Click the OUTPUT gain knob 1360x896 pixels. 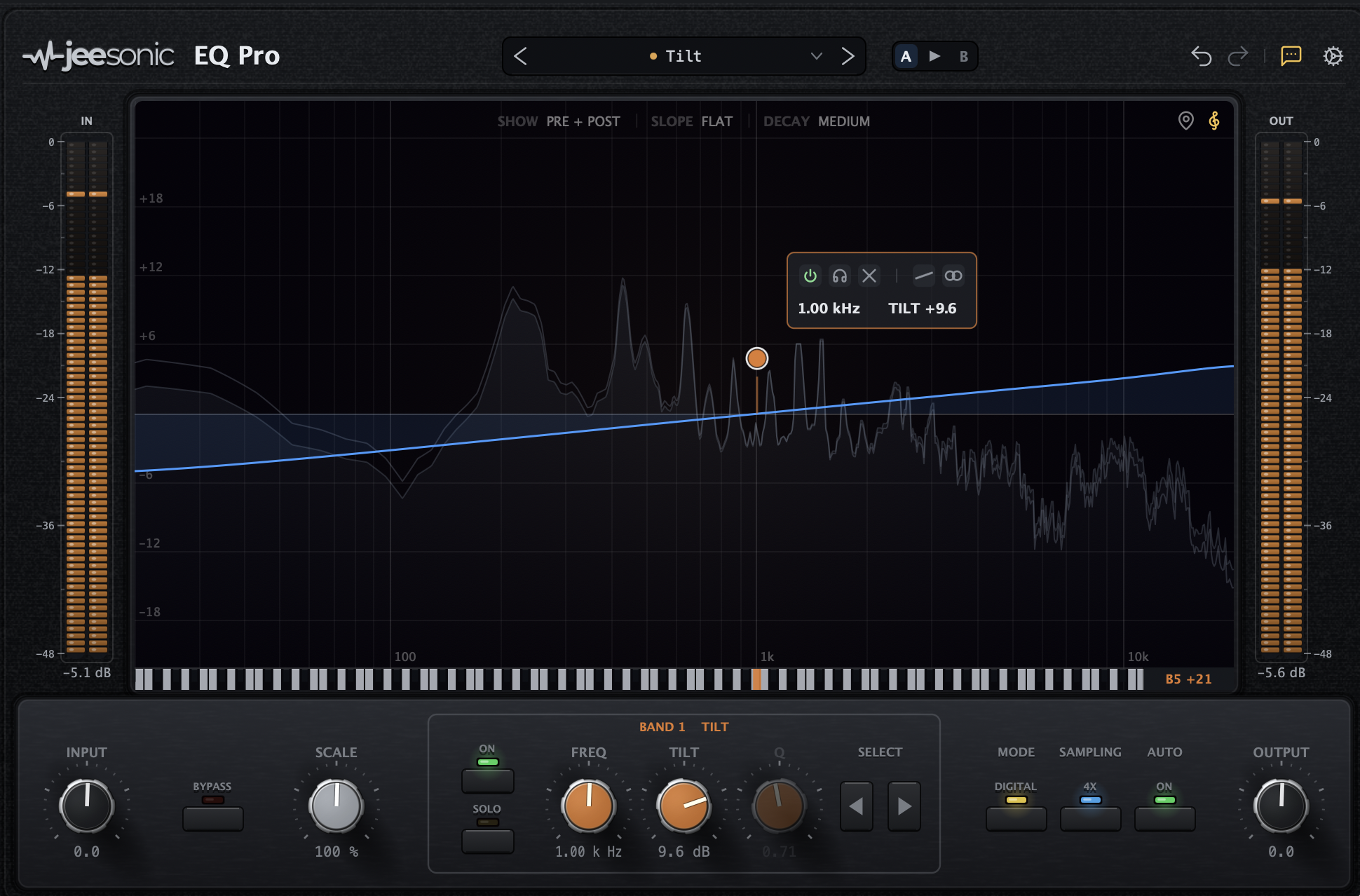click(1281, 806)
